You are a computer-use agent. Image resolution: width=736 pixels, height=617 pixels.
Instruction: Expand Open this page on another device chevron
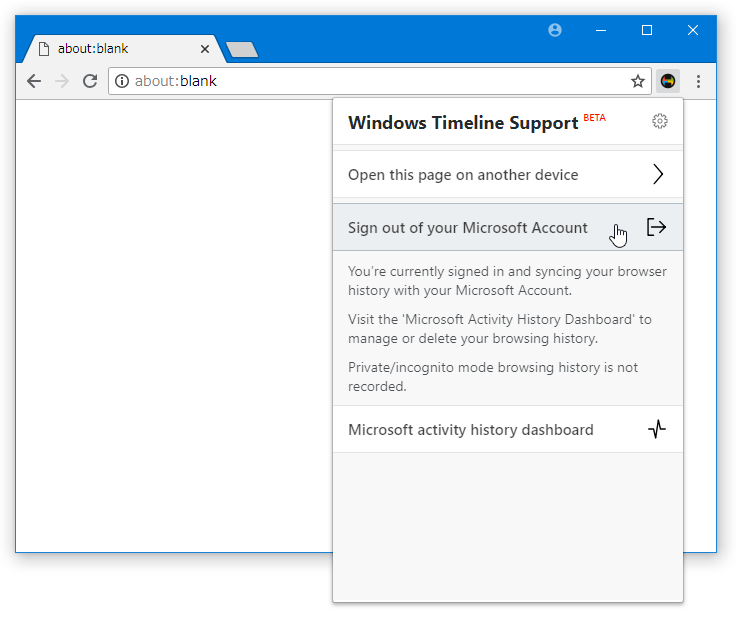658,175
